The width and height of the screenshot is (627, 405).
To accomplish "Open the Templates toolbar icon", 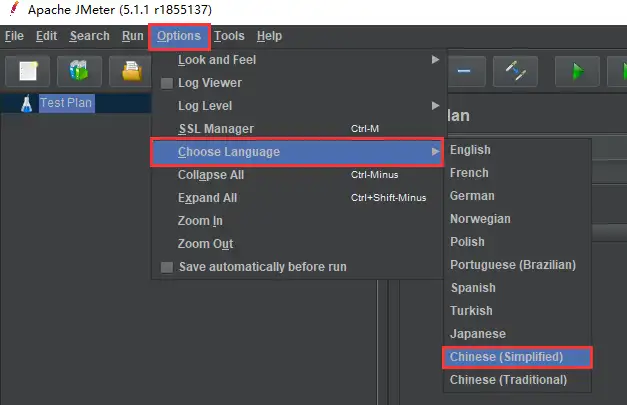I will click(x=79, y=72).
